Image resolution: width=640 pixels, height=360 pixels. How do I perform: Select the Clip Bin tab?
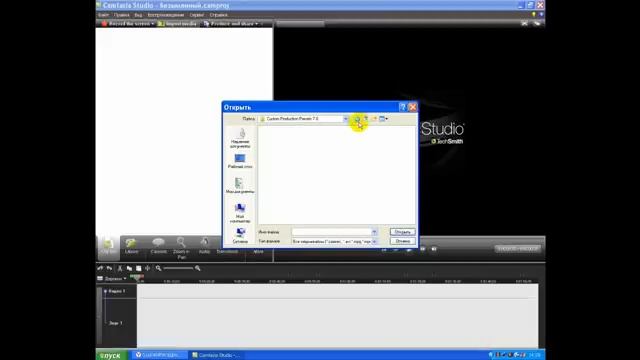[x=109, y=247]
